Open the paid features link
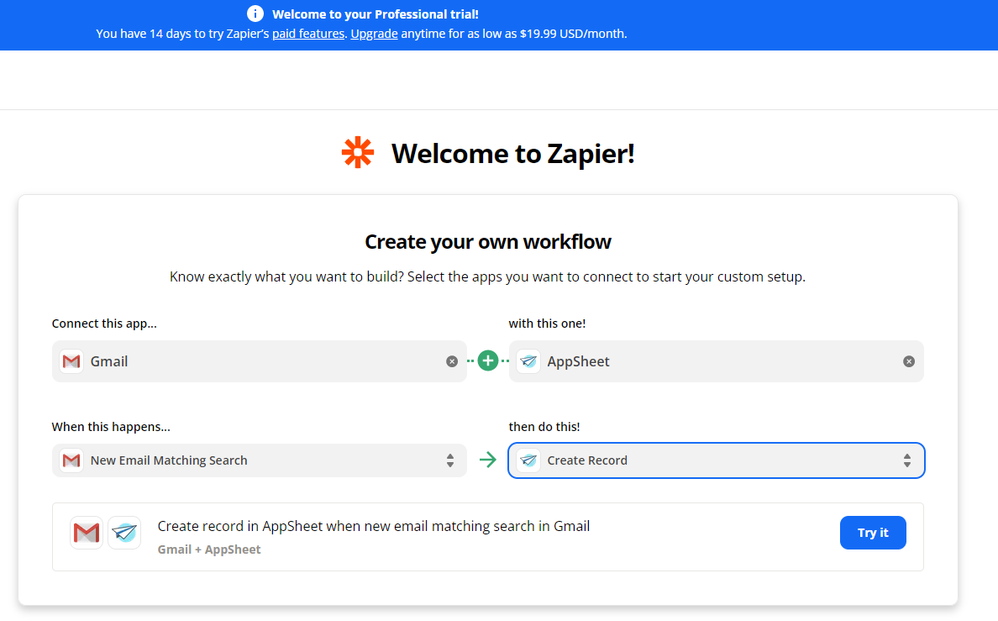Viewport: 998px width, 621px height. tap(308, 34)
